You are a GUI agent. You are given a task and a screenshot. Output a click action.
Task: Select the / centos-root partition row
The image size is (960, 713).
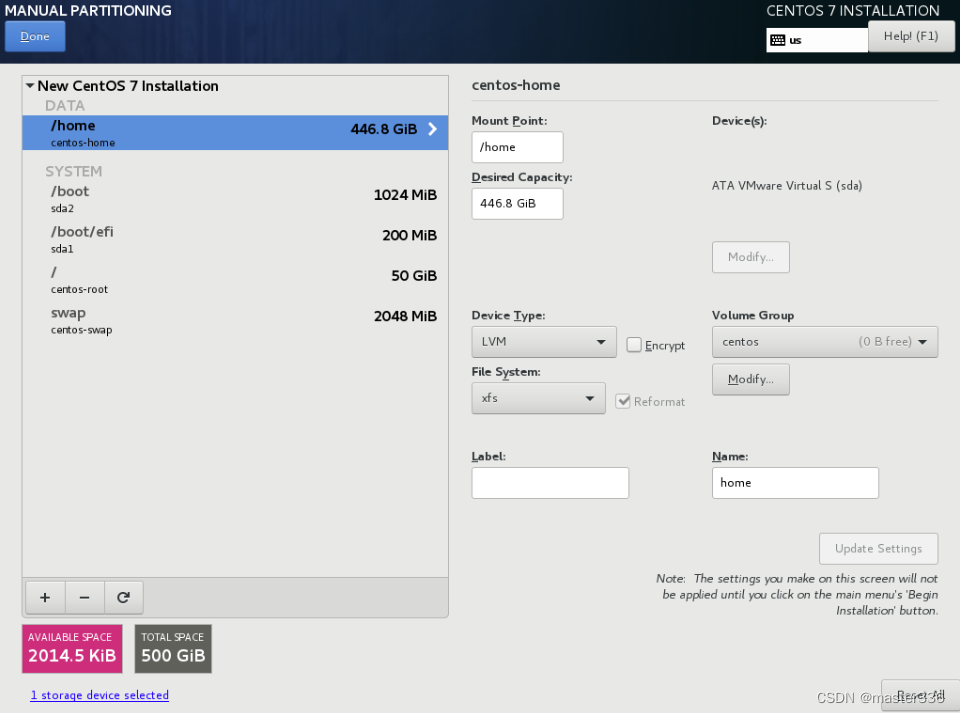point(235,280)
